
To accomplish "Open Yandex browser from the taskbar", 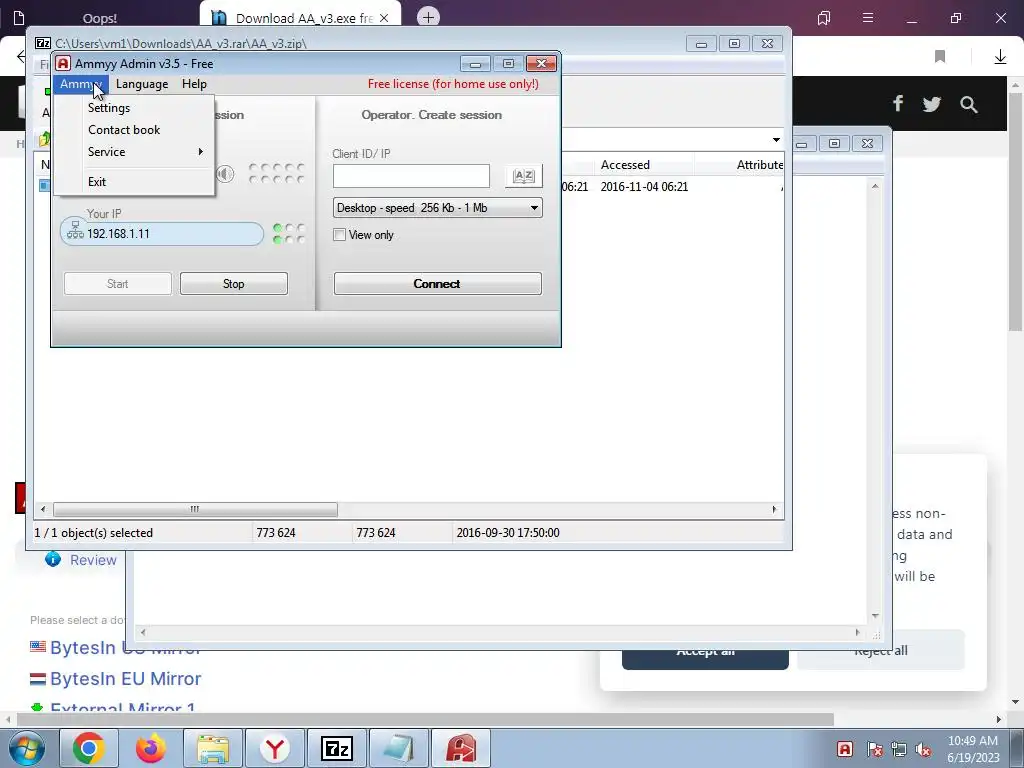I will (275, 748).
